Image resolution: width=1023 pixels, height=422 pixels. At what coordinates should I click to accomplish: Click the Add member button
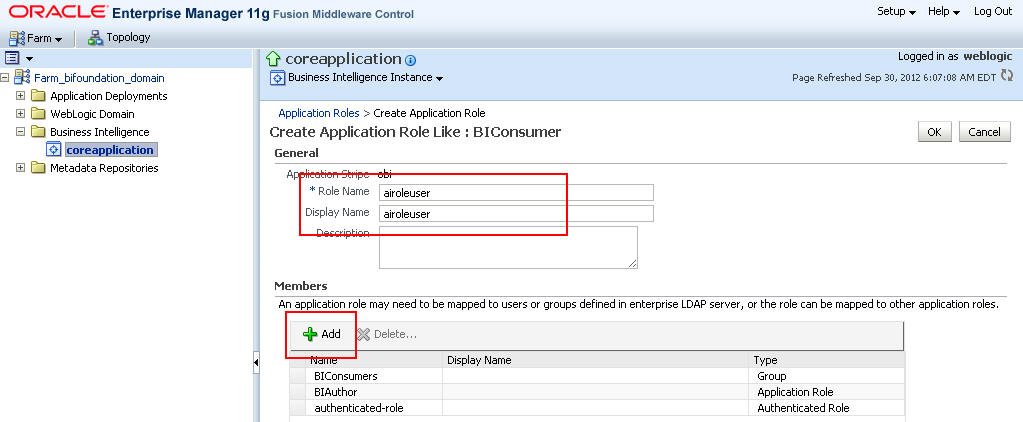tap(322, 334)
